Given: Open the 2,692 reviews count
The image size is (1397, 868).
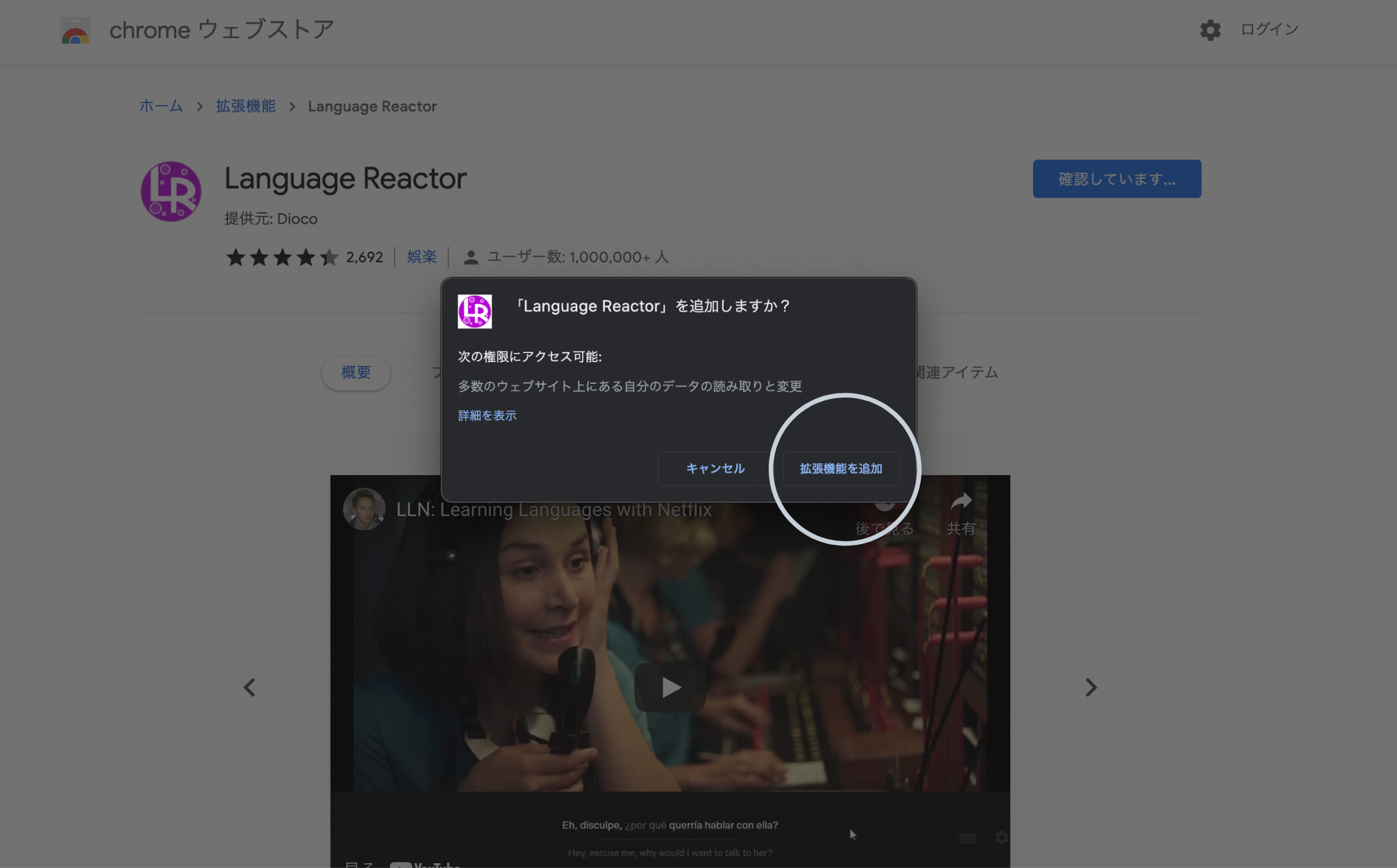Looking at the screenshot, I should 364,257.
